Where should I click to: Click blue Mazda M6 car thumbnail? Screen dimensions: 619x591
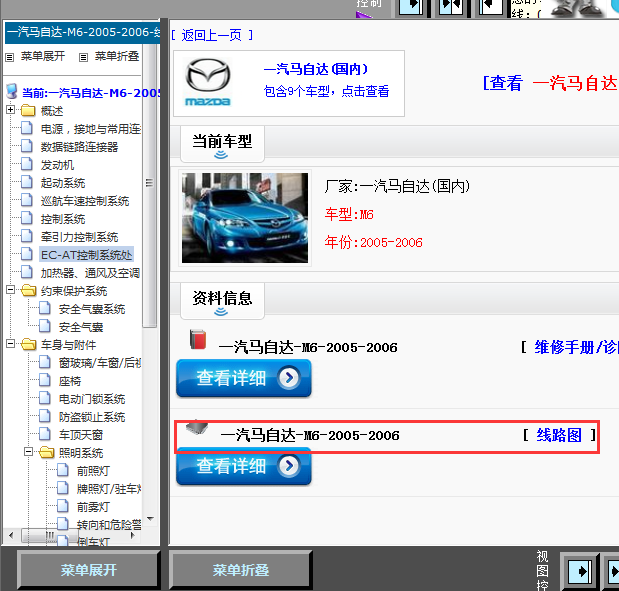245,218
